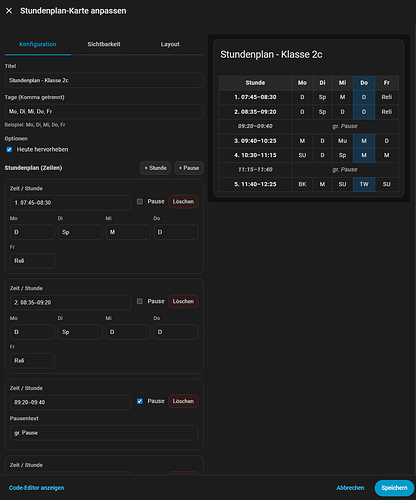The image size is (416, 500).
Task: Edit the Pausentext field containing gr. Pause
Action: [104, 433]
